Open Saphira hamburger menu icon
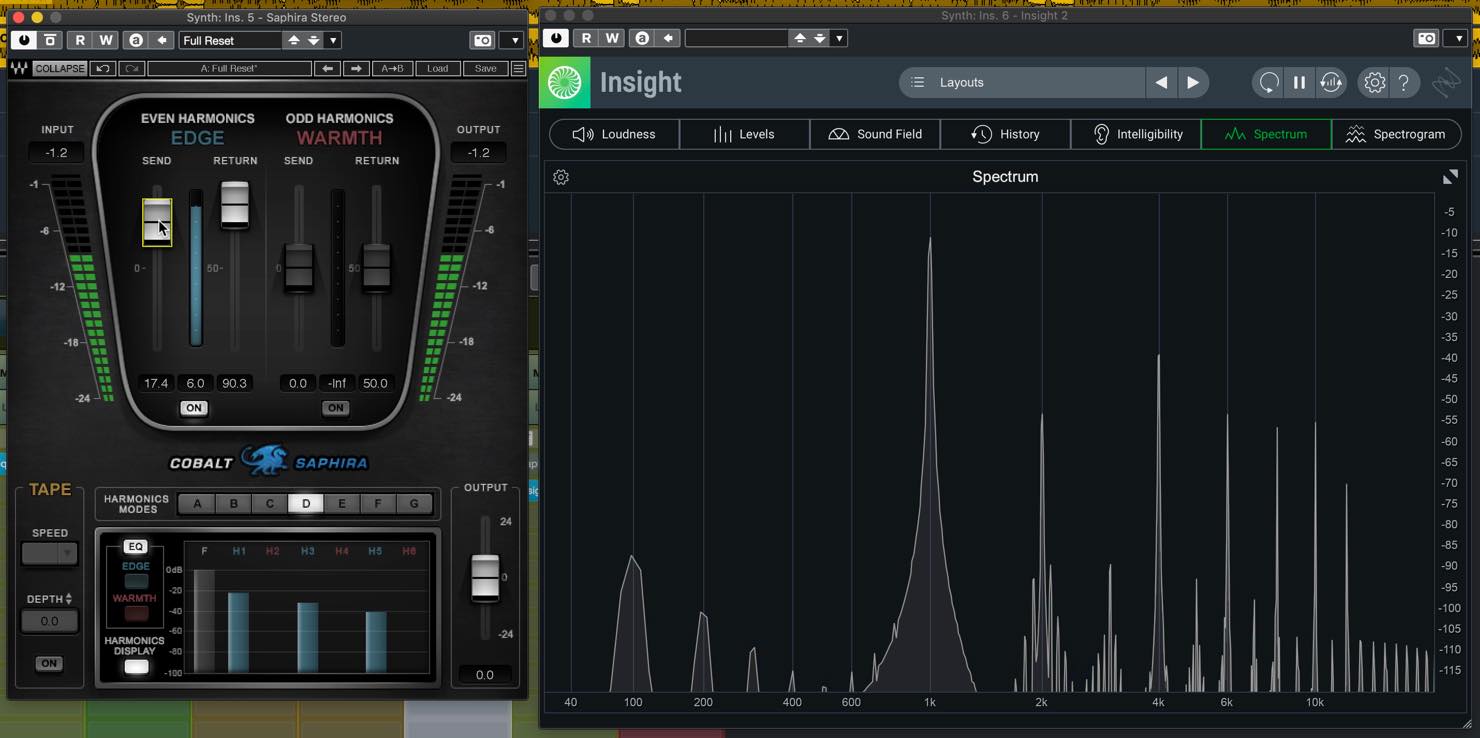This screenshot has width=1480, height=738. [x=518, y=69]
